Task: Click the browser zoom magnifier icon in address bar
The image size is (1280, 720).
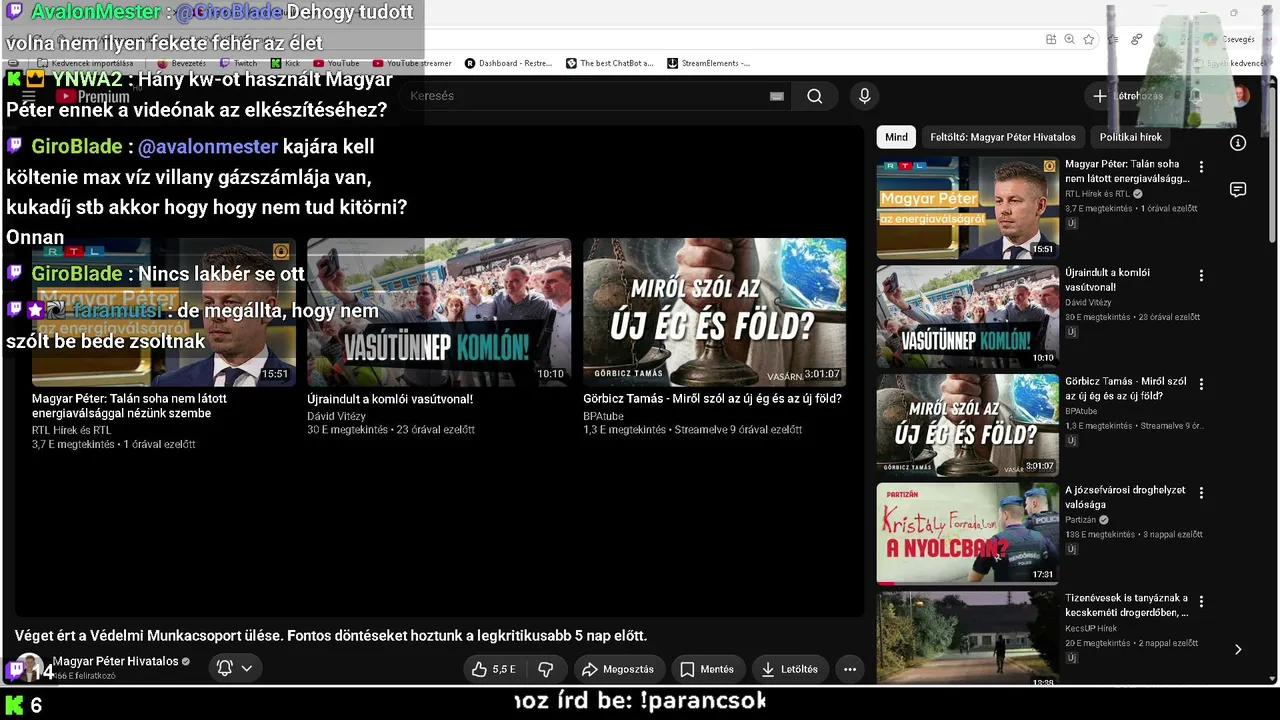Action: (1069, 39)
